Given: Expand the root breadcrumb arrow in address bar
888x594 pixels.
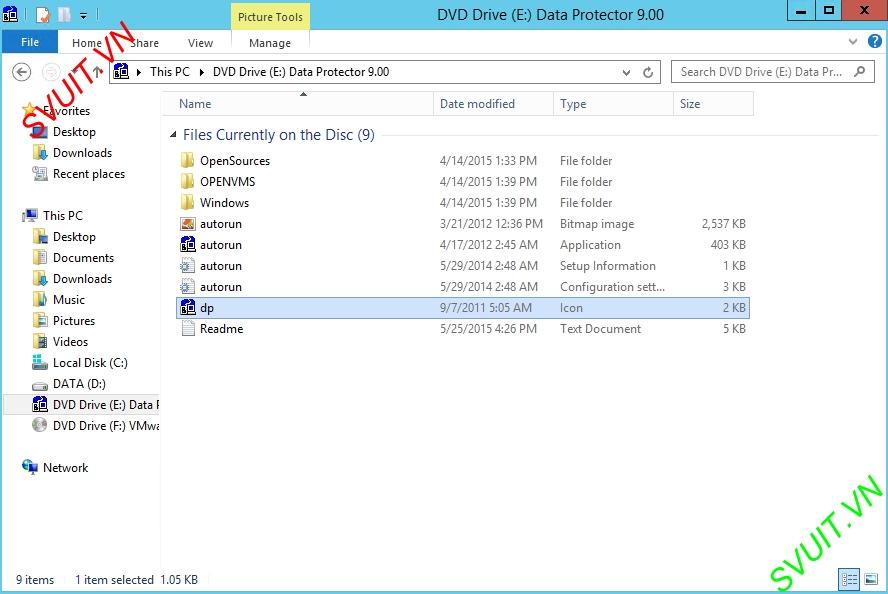Looking at the screenshot, I should 139,72.
